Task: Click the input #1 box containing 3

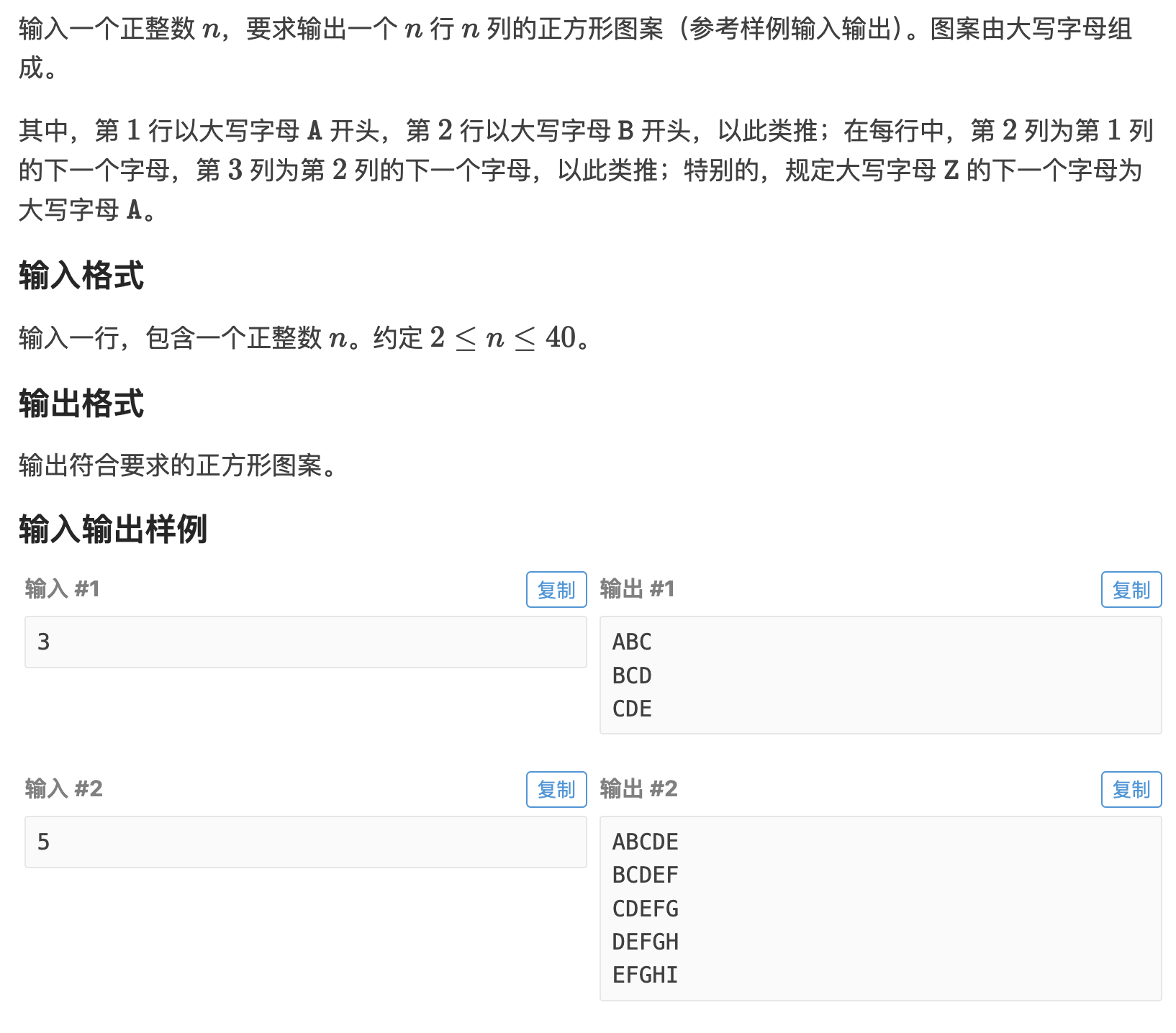Action: [305, 642]
